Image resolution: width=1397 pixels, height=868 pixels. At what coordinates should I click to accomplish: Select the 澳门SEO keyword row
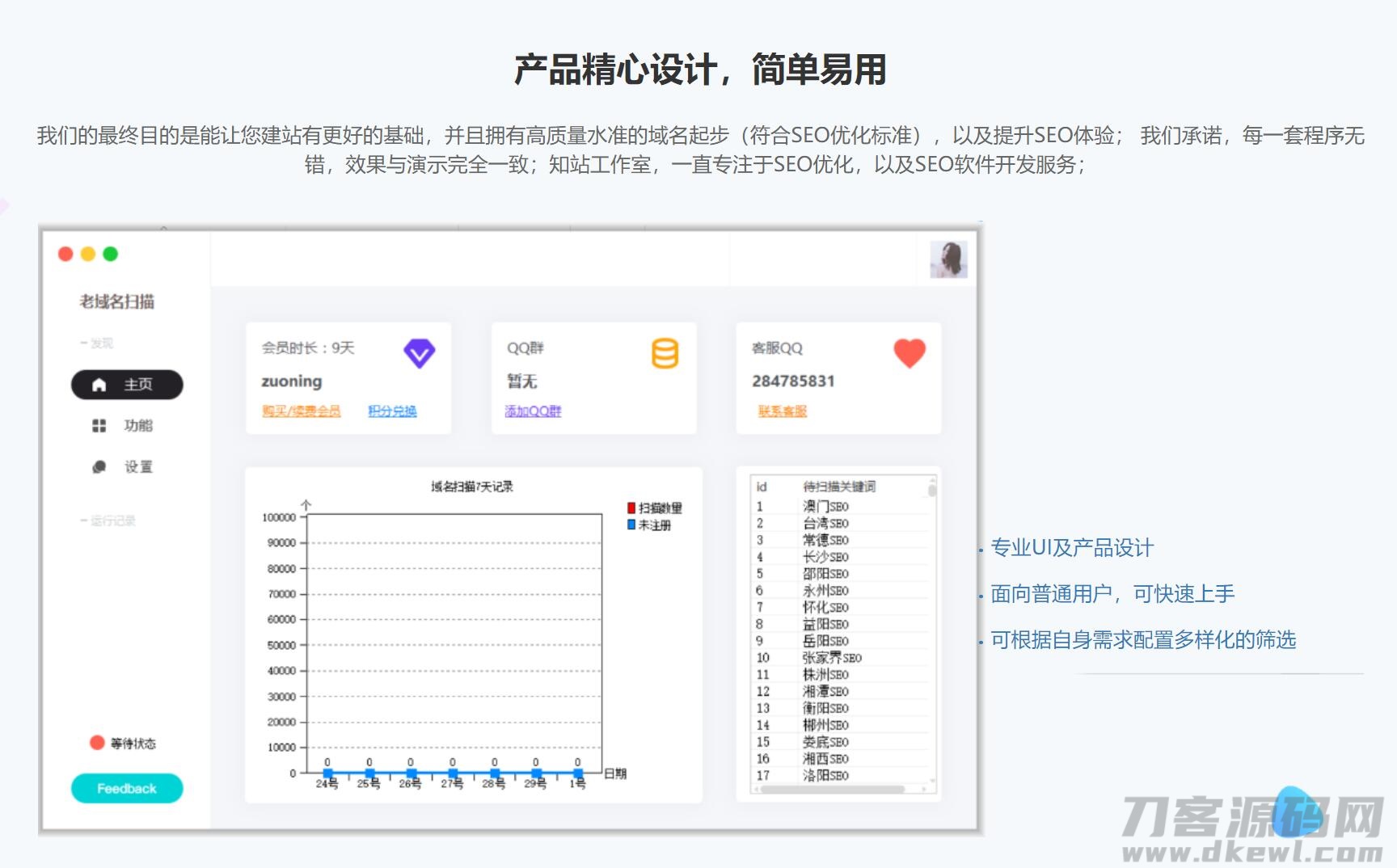tap(839, 507)
